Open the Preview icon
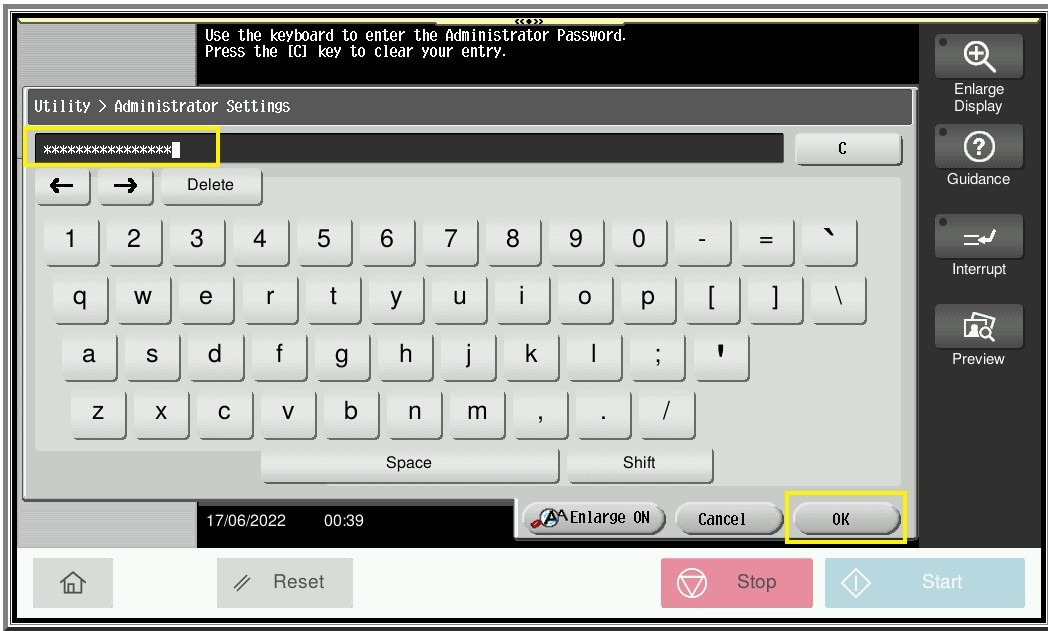The height and width of the screenshot is (631, 1048). (978, 327)
